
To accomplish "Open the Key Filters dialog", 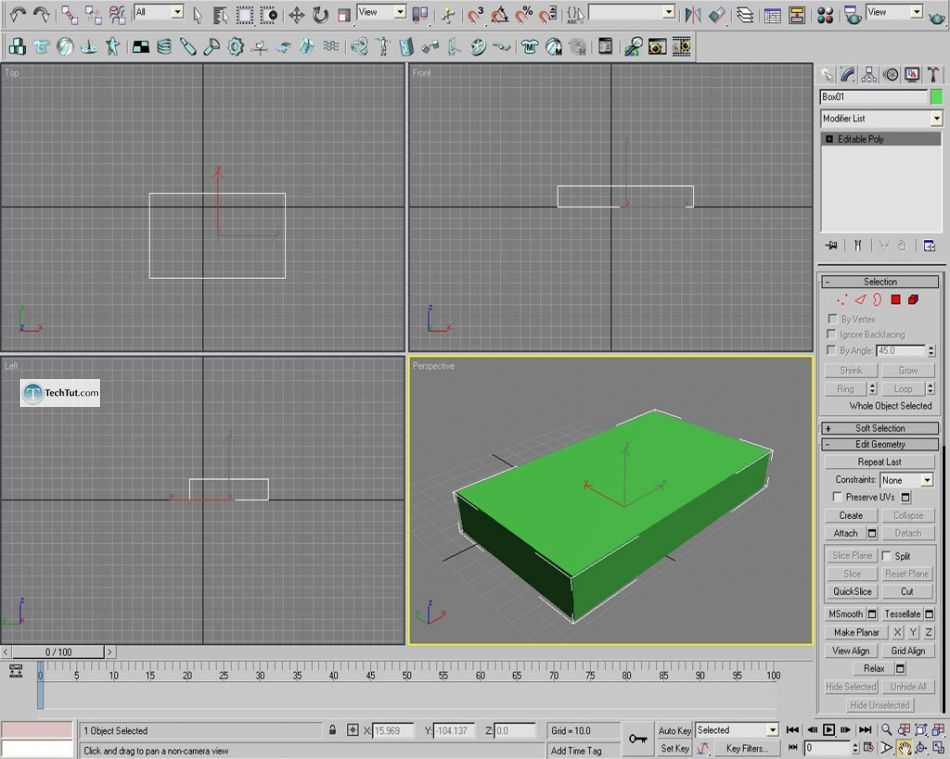I will pyautogui.click(x=746, y=749).
